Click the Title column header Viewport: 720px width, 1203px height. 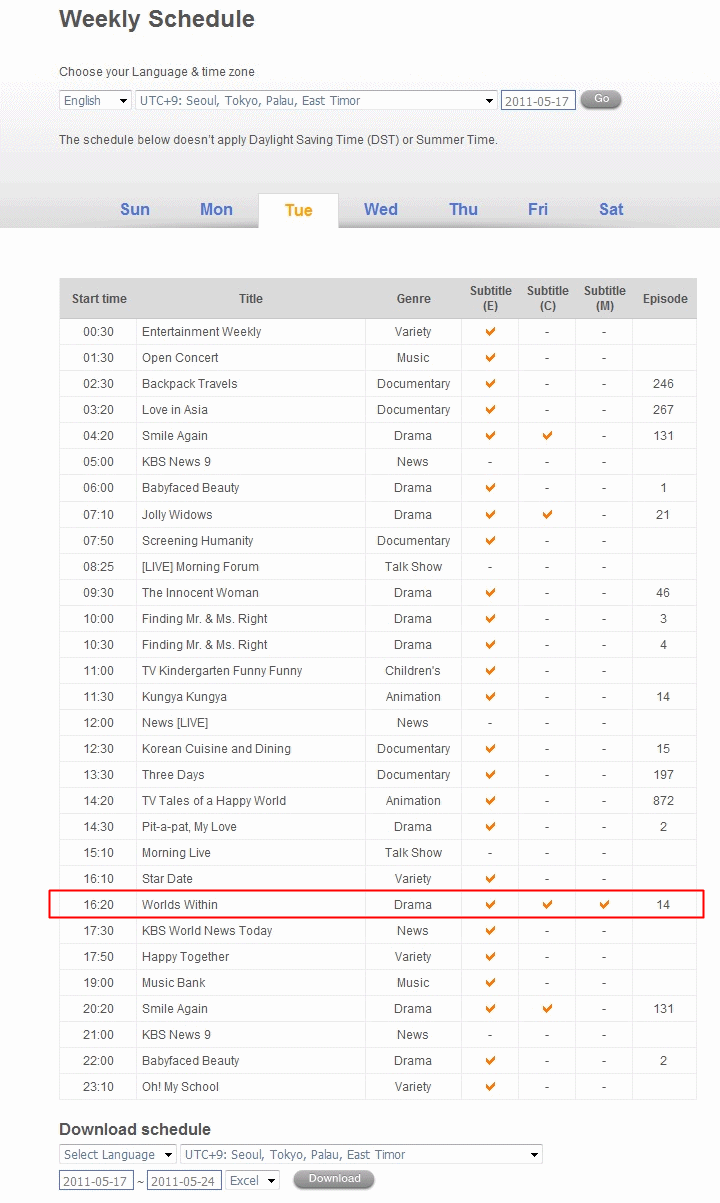251,299
